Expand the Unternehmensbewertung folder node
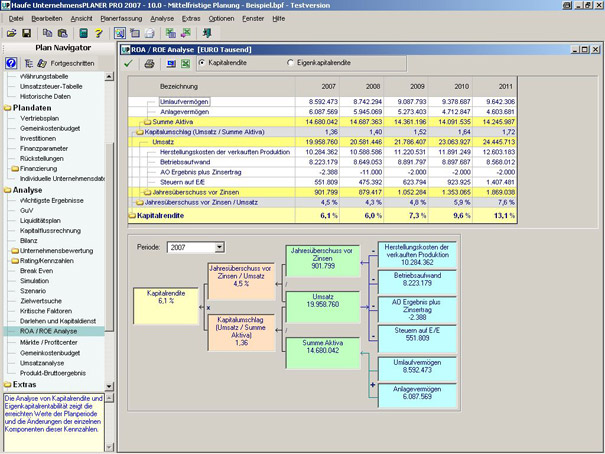605x454 pixels. point(15,251)
